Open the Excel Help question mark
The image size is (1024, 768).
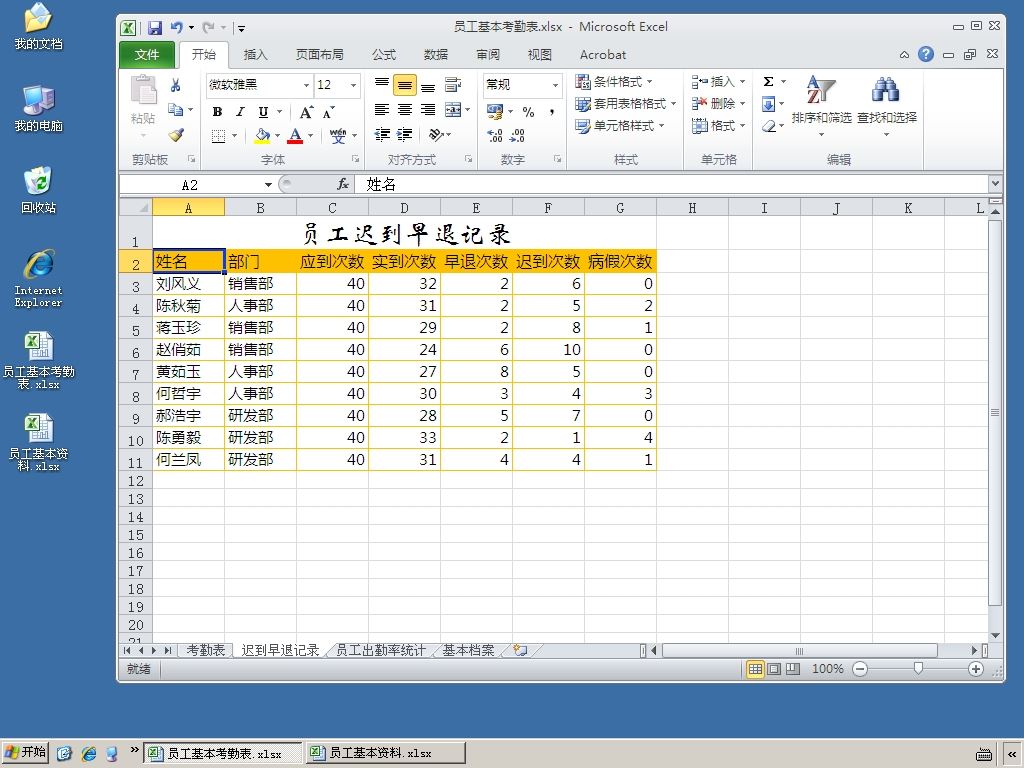tap(925, 54)
